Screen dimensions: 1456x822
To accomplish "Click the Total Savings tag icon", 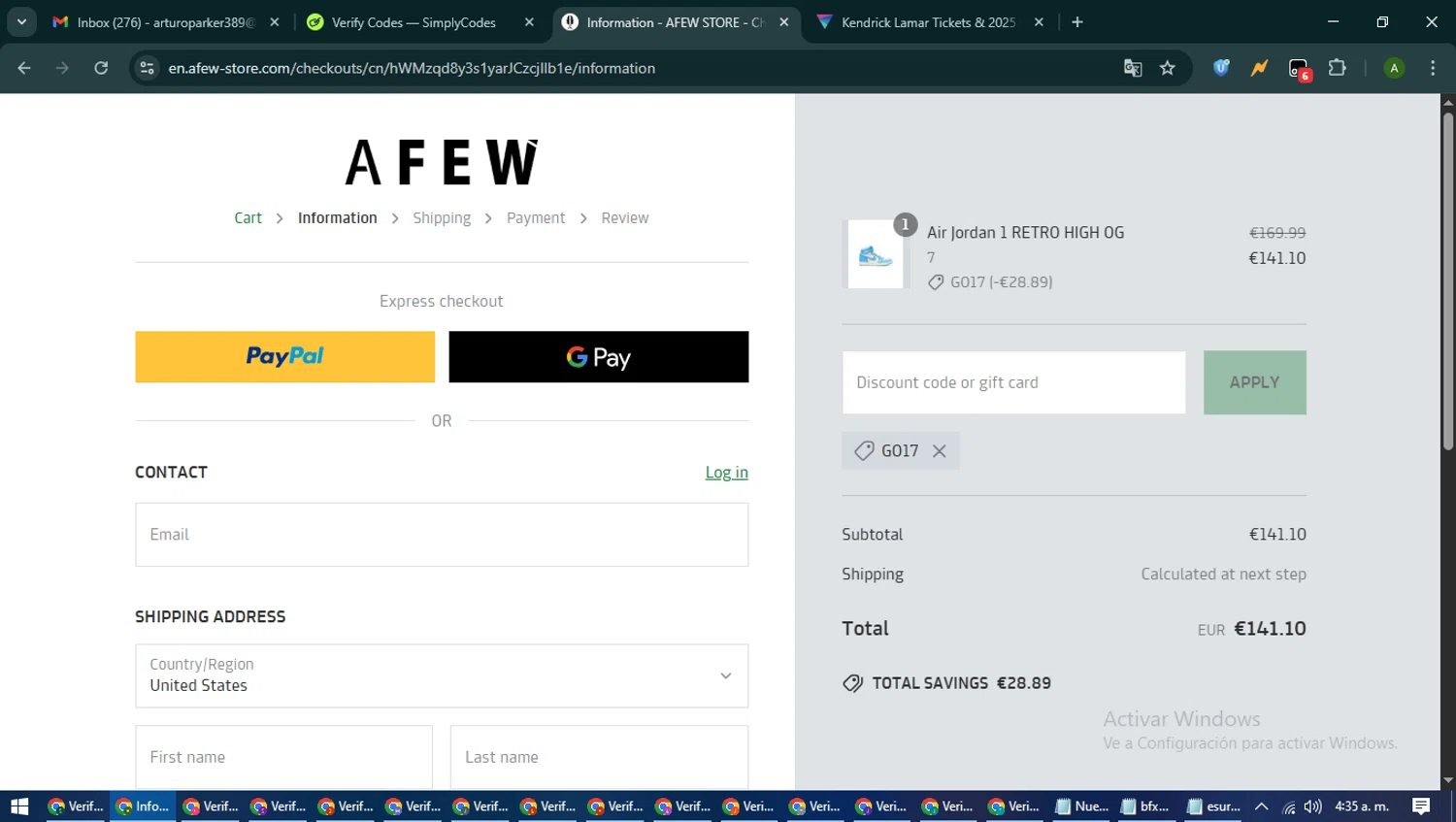I will point(852,683).
